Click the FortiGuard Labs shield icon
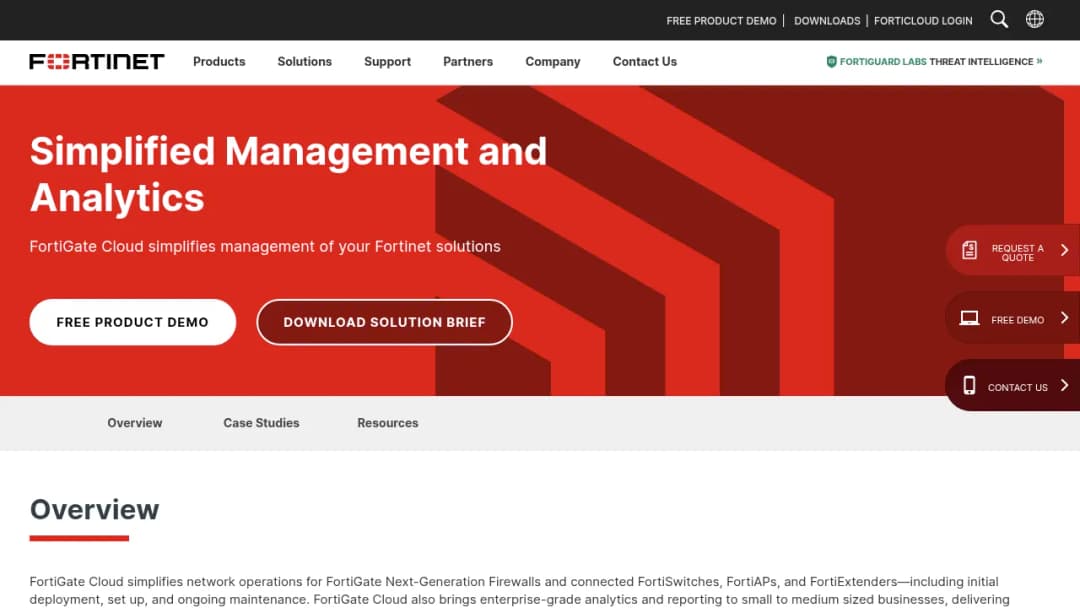 pyautogui.click(x=831, y=61)
